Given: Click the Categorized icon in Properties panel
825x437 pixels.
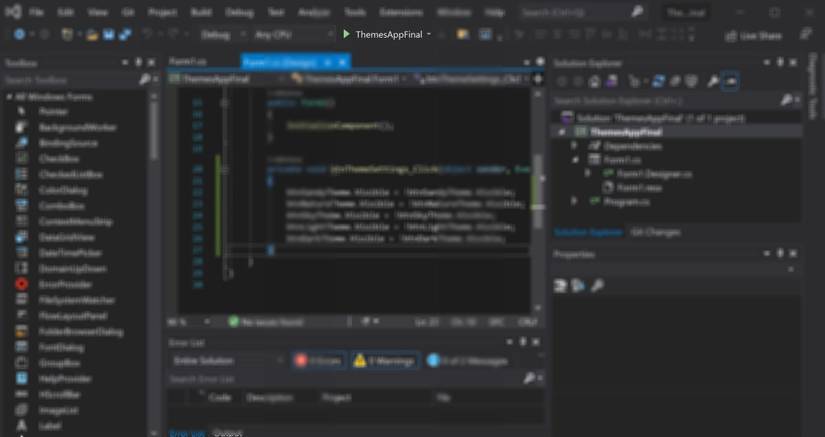Looking at the screenshot, I should [560, 286].
